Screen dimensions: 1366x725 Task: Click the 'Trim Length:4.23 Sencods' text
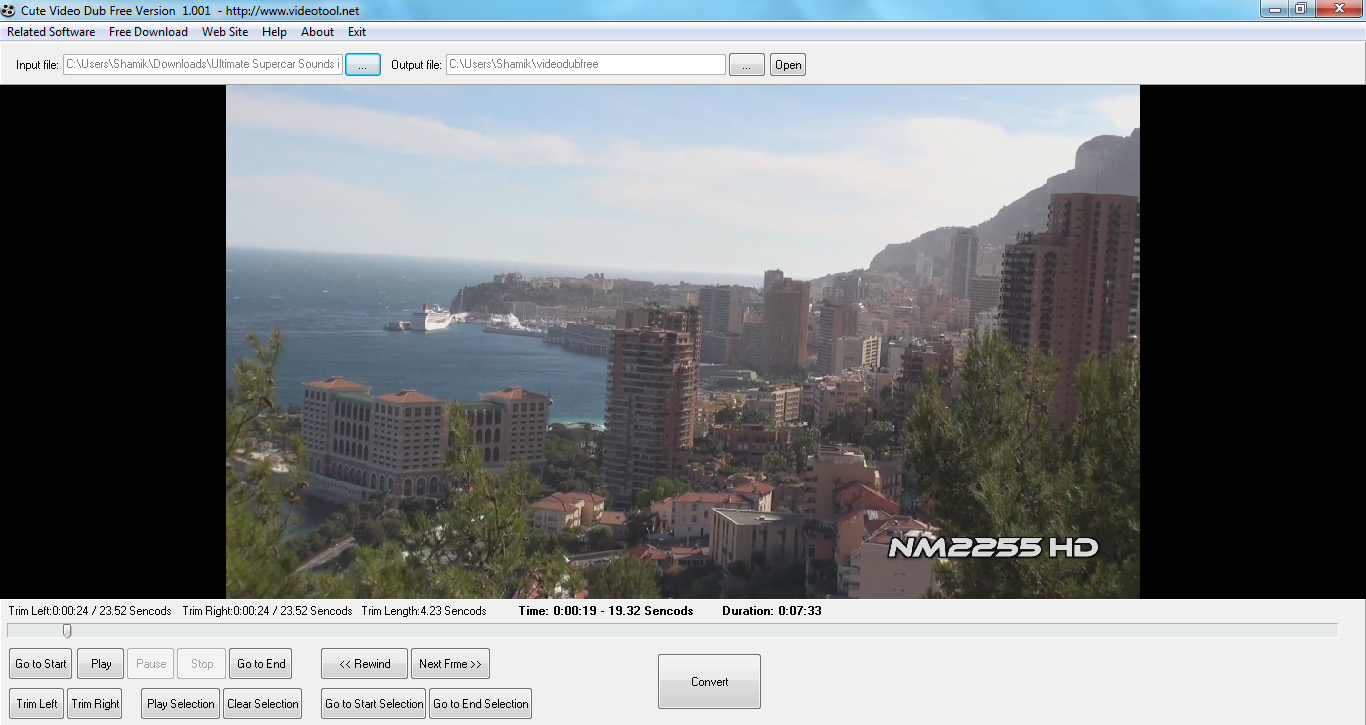point(424,611)
